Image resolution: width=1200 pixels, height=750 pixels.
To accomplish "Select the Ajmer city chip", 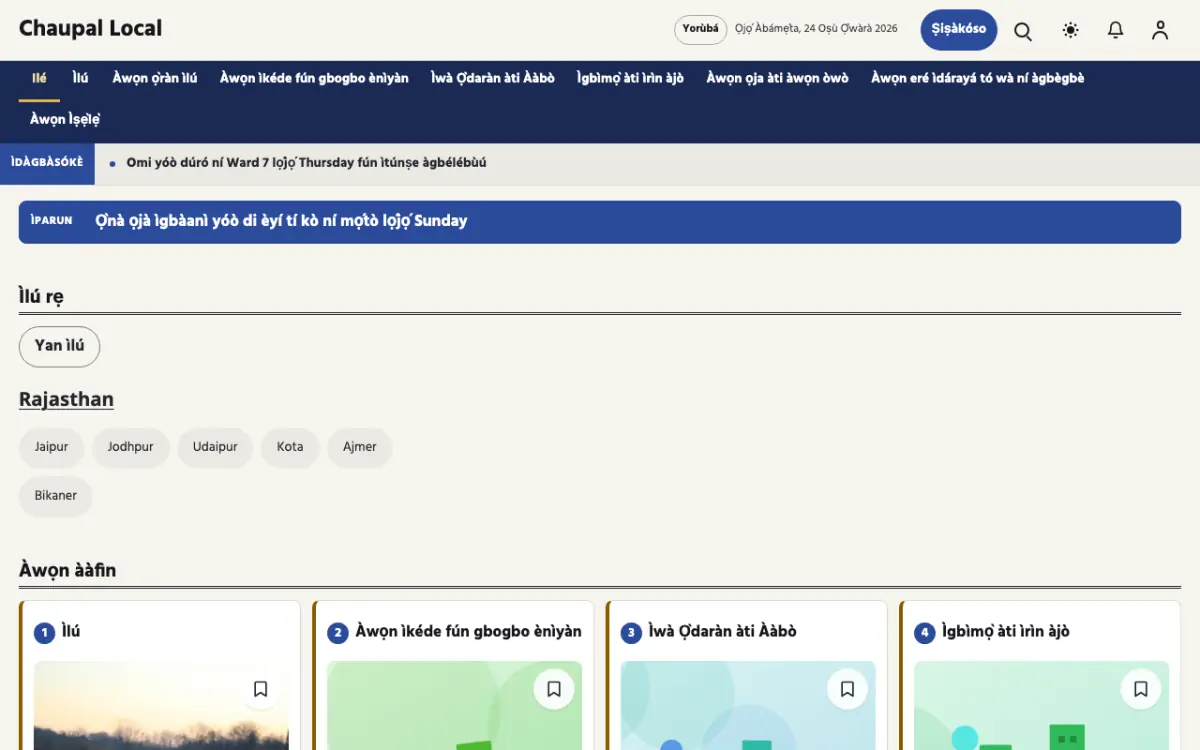I will point(360,447).
